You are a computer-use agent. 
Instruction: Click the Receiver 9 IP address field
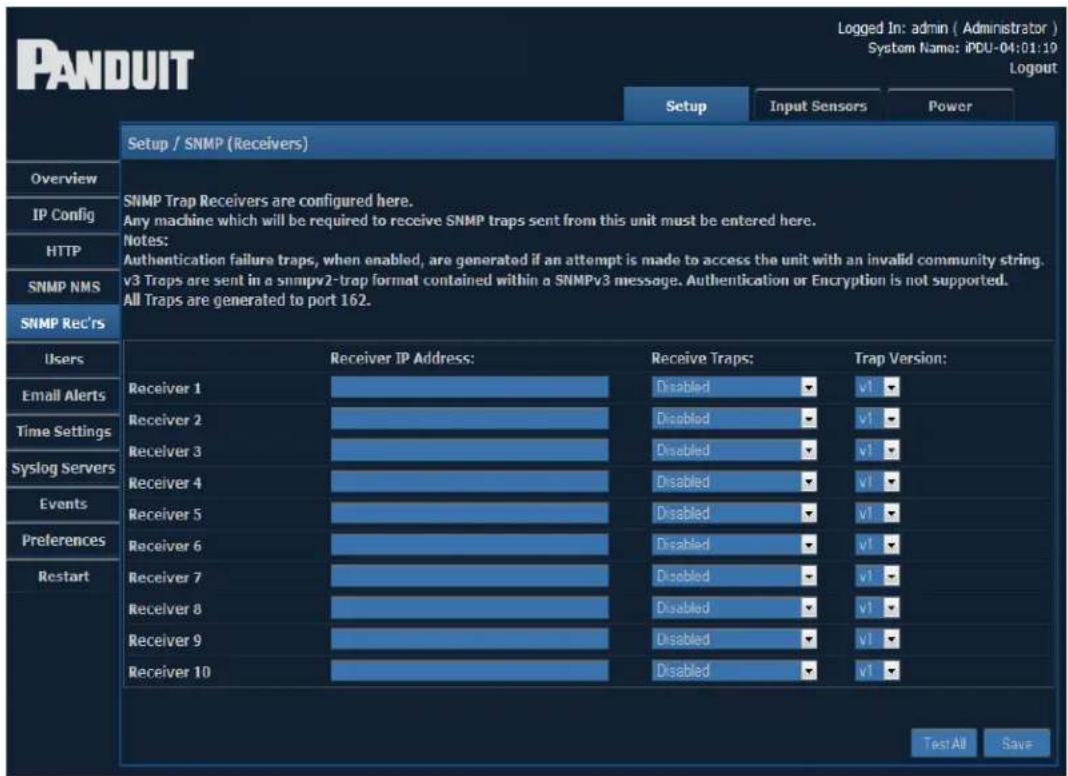coord(469,639)
